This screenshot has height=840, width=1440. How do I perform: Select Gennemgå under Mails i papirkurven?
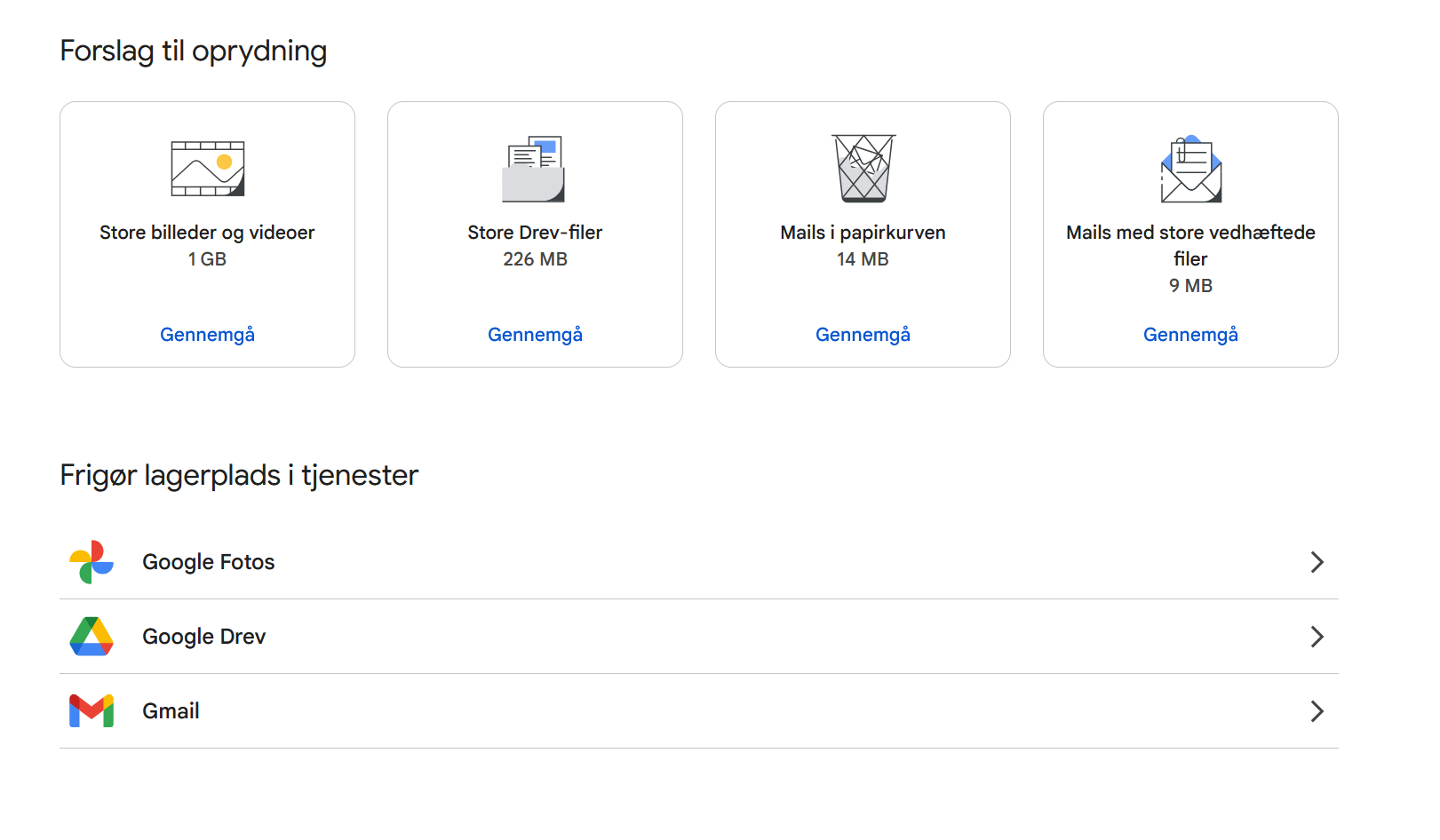coord(863,335)
